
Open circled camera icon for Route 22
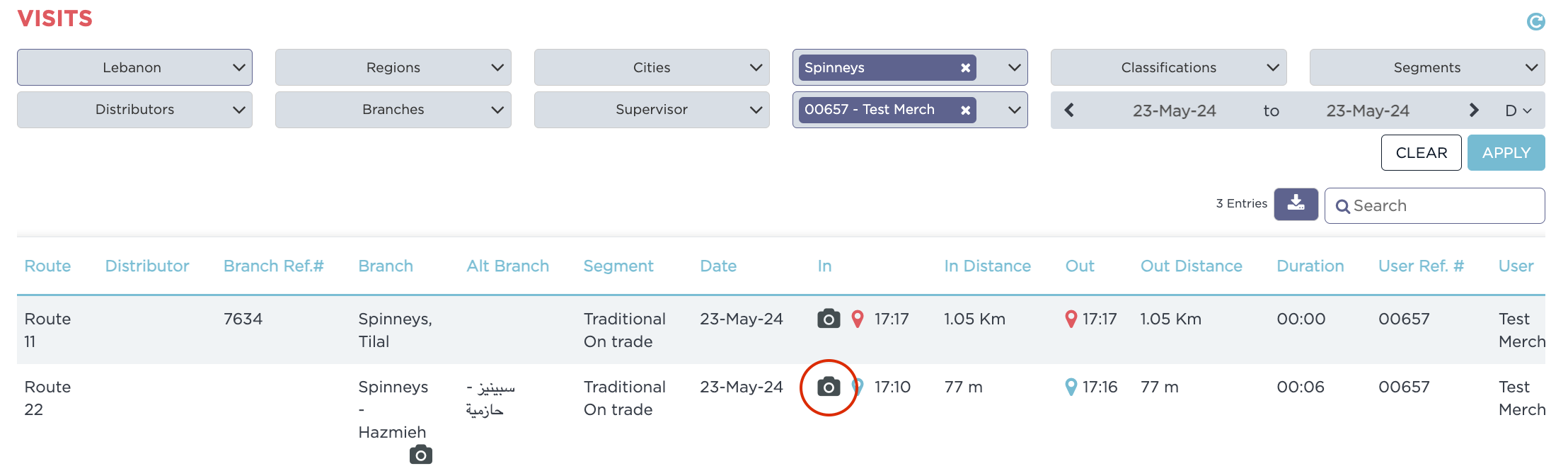coord(829,387)
